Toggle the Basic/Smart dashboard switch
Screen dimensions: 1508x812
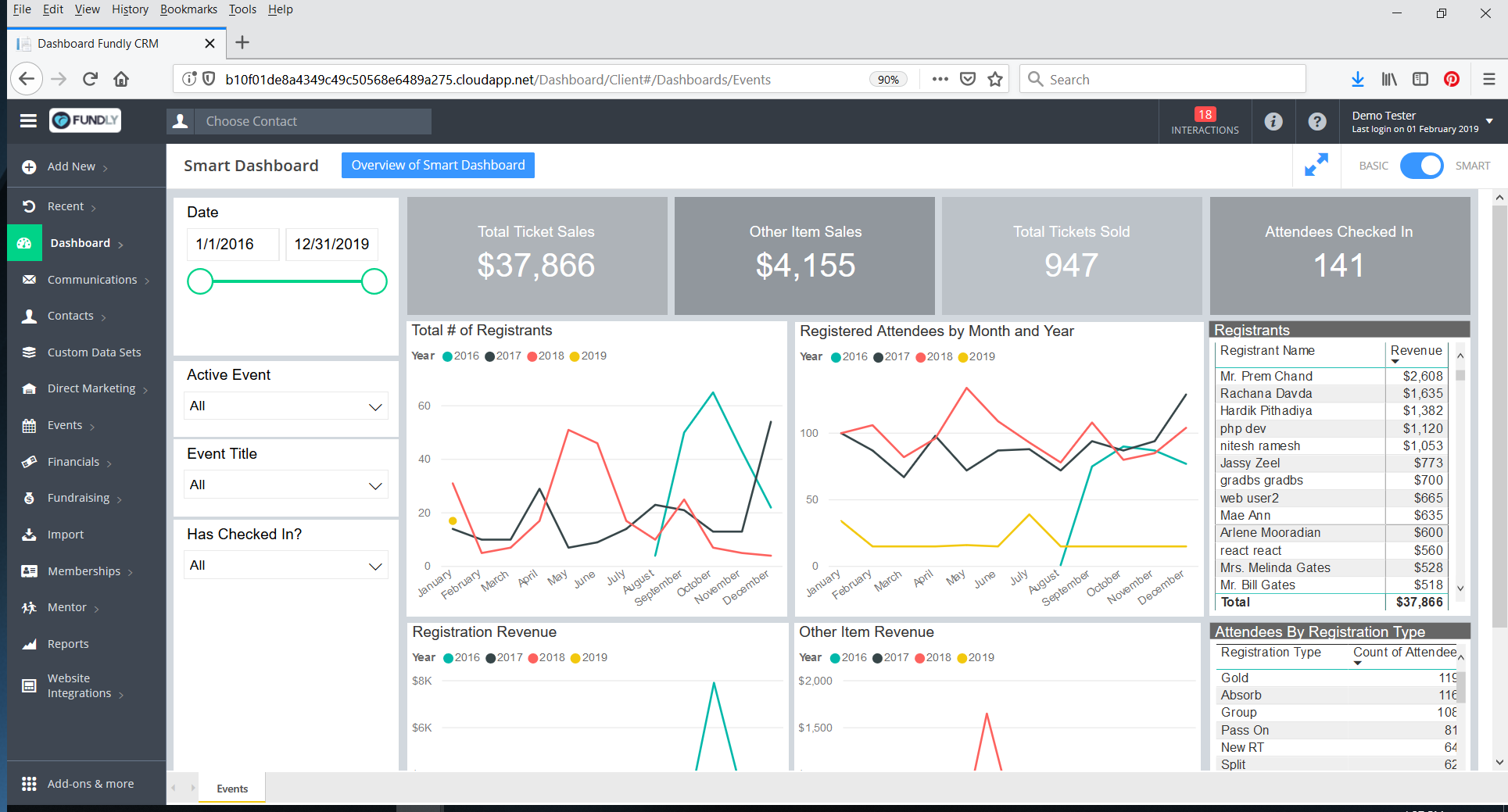pyautogui.click(x=1421, y=166)
